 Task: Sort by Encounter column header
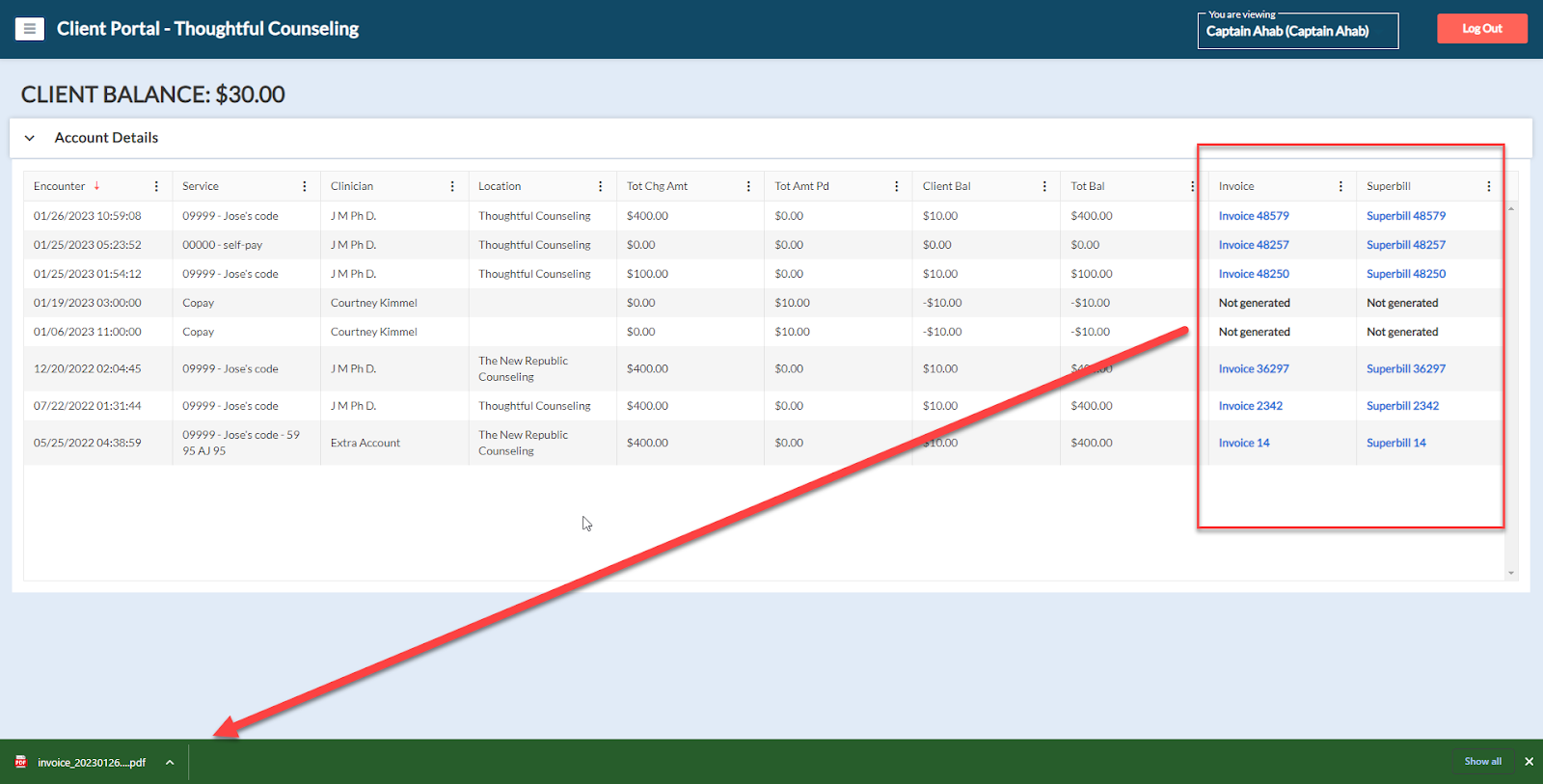click(x=60, y=186)
